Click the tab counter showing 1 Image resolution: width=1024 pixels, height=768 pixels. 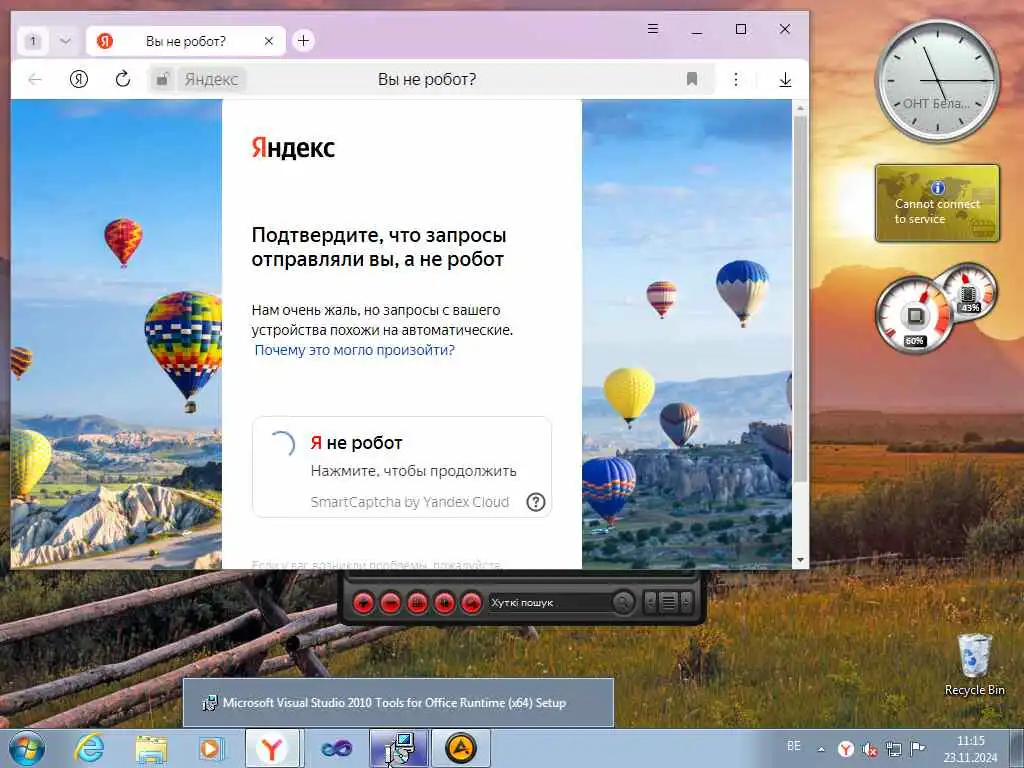(33, 41)
